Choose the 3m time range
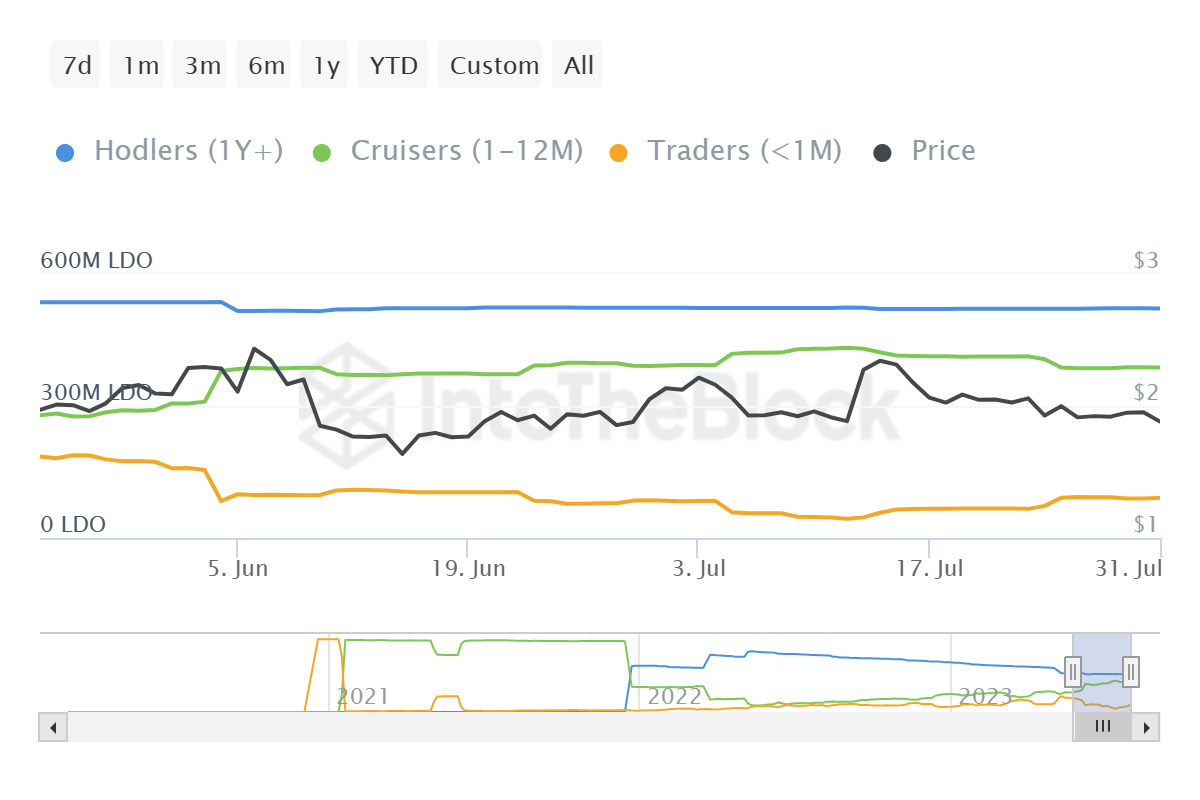 tap(202, 66)
